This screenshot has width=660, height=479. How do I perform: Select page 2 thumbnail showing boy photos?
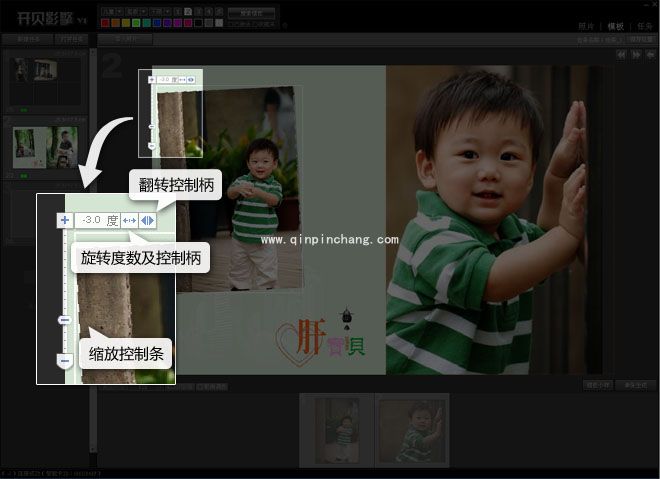(45, 147)
